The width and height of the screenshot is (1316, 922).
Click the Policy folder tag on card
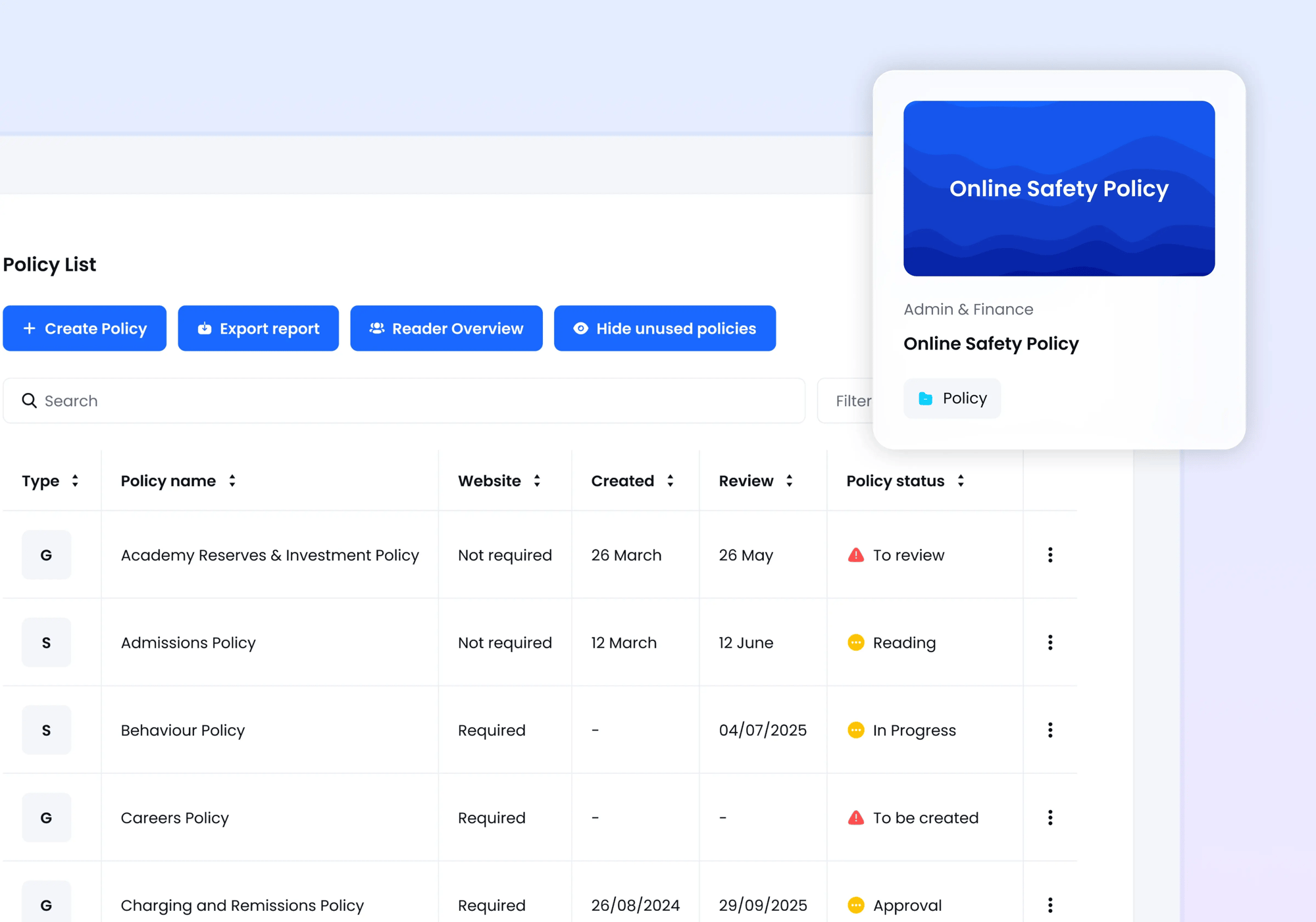coord(952,398)
